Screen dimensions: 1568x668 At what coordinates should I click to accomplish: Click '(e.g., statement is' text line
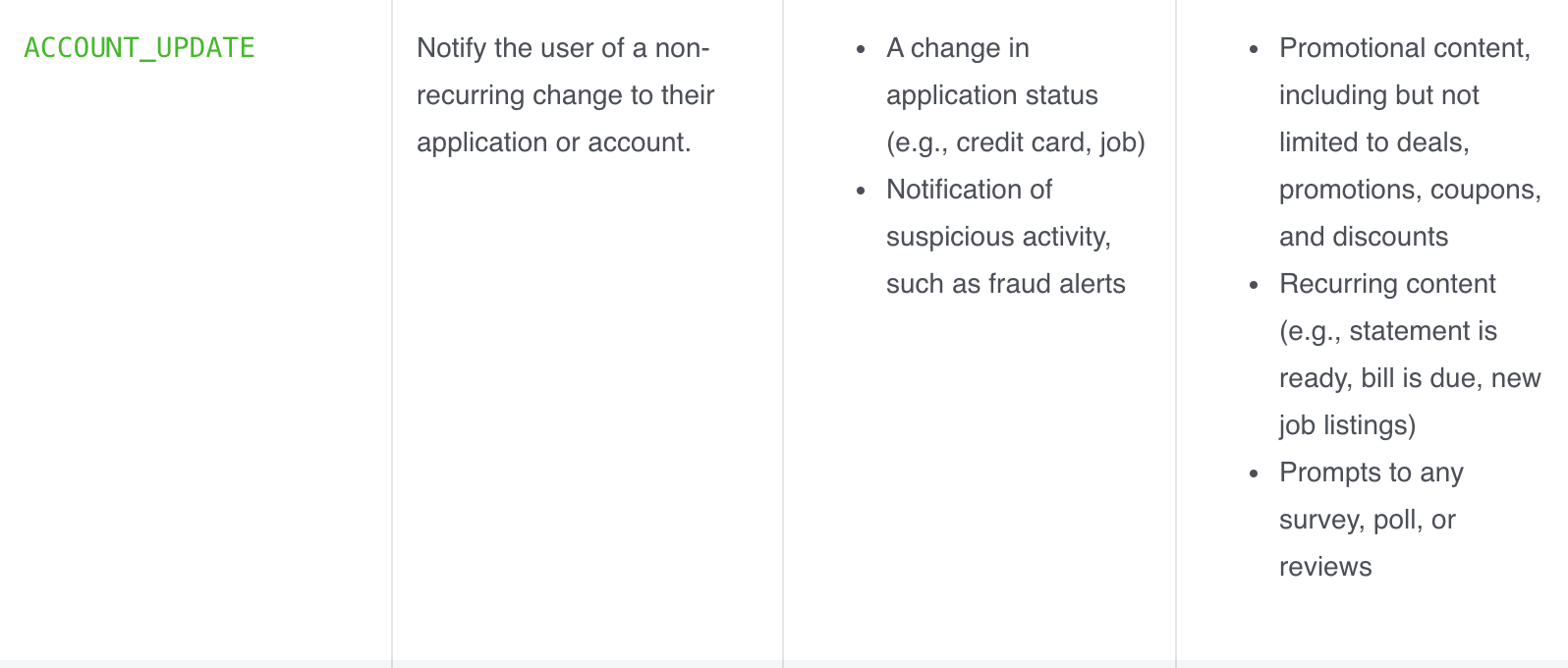(x=1388, y=331)
